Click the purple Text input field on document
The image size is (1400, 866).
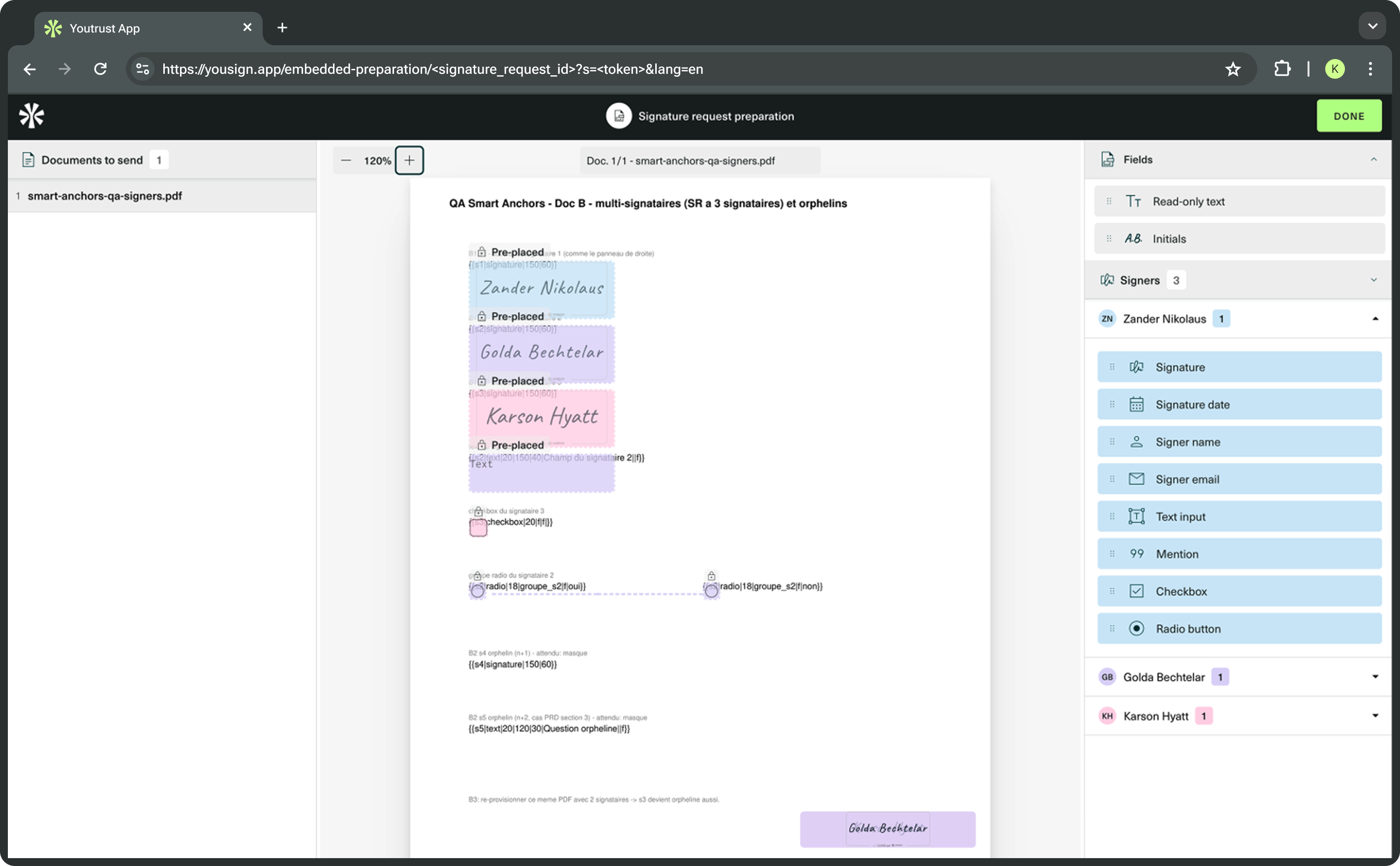point(541,474)
